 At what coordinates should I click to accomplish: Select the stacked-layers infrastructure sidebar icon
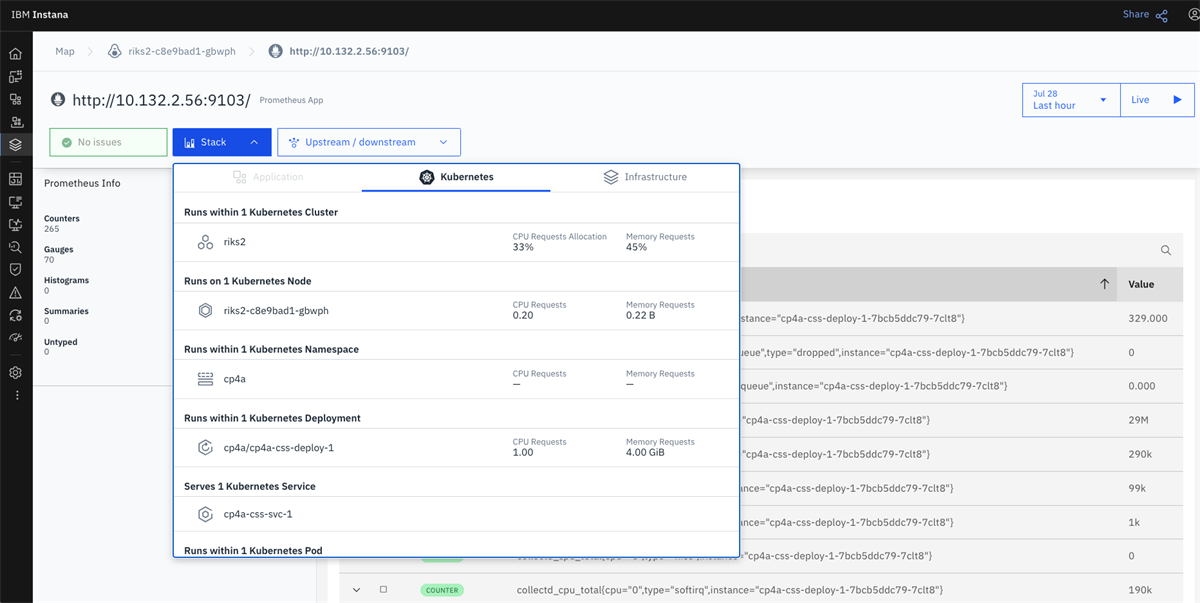coord(15,145)
